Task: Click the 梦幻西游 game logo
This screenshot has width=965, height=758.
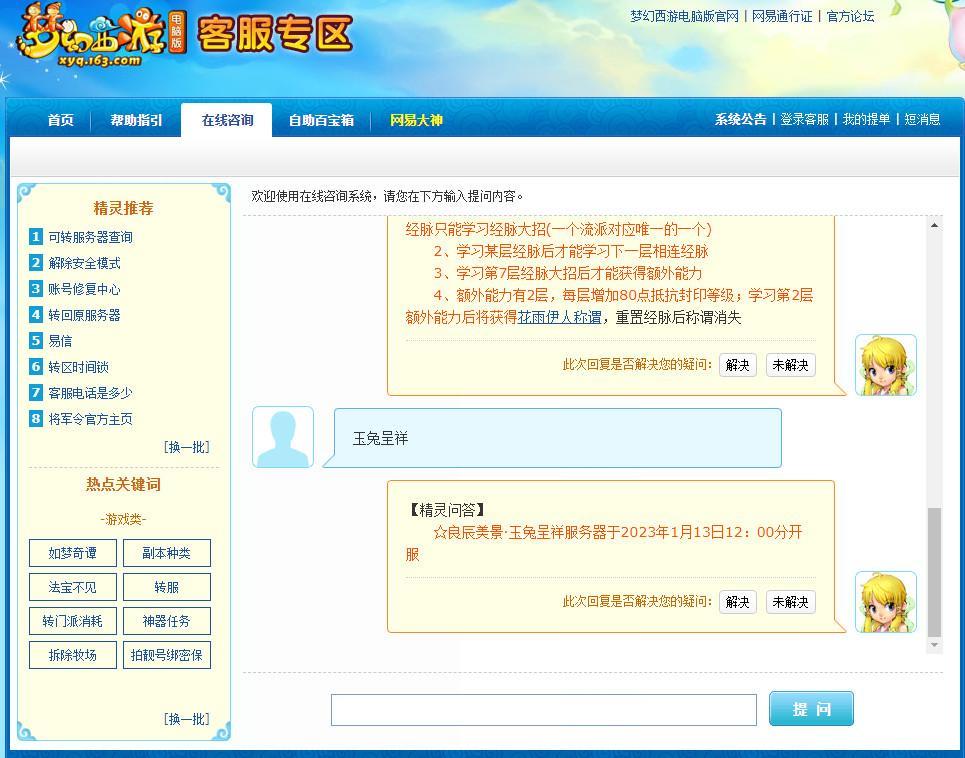Action: coord(102,36)
